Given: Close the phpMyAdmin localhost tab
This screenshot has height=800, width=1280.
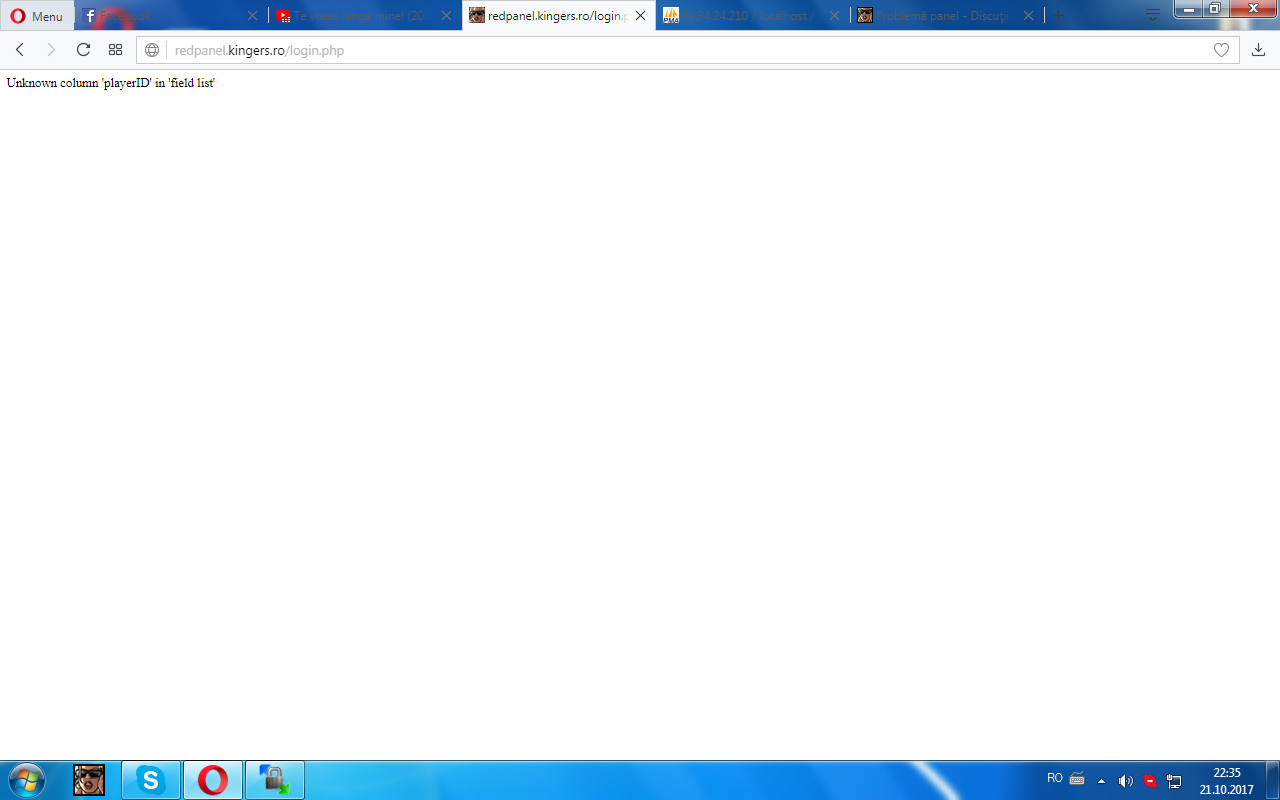Looking at the screenshot, I should (834, 16).
